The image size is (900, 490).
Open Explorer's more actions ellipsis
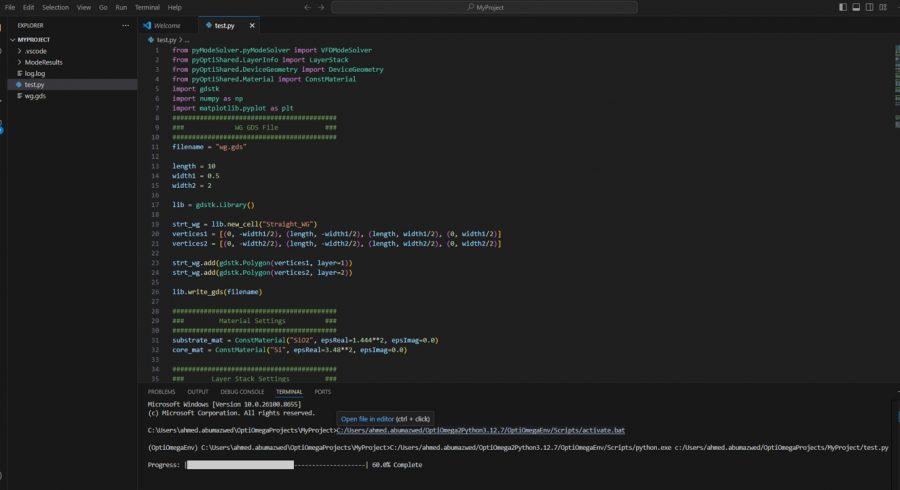[x=126, y=25]
